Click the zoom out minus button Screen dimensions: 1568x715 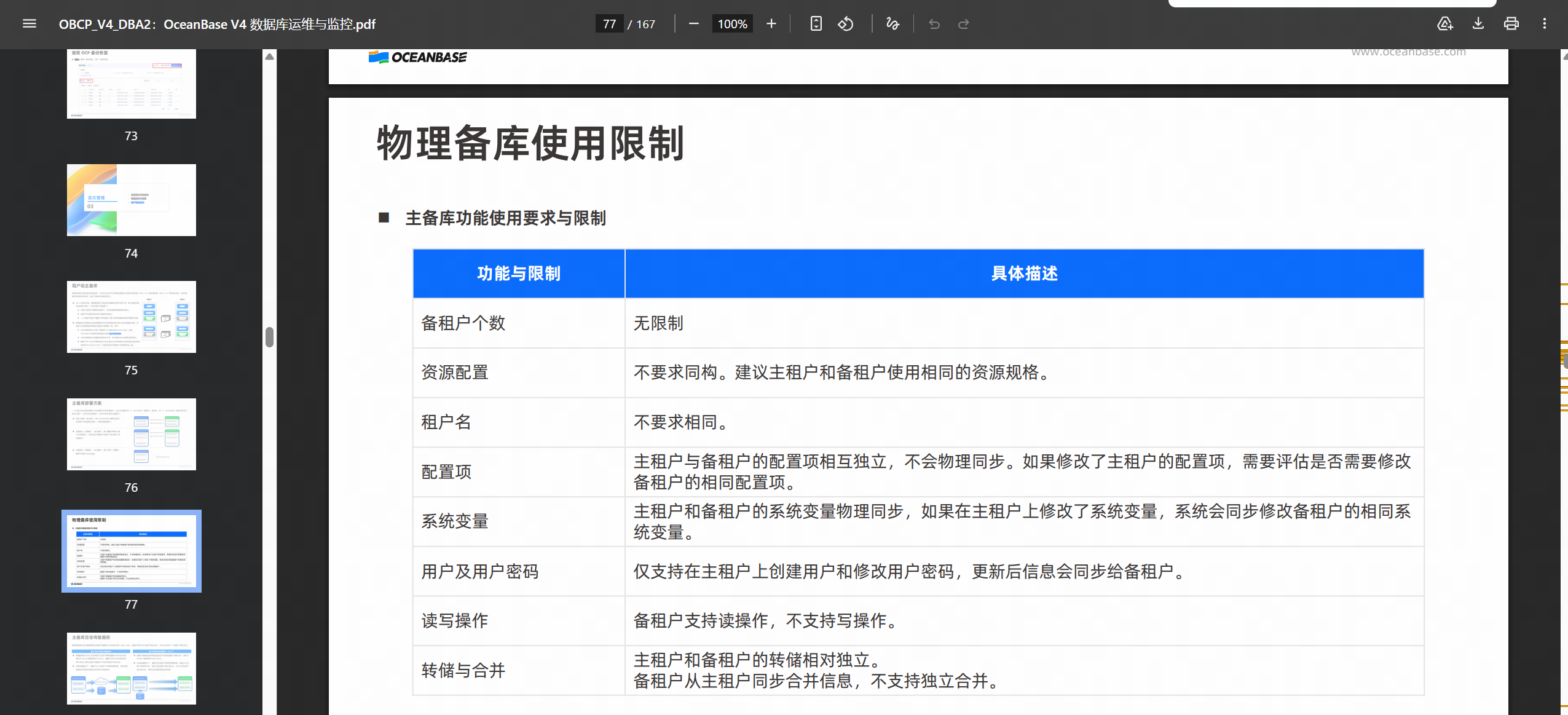coord(693,24)
